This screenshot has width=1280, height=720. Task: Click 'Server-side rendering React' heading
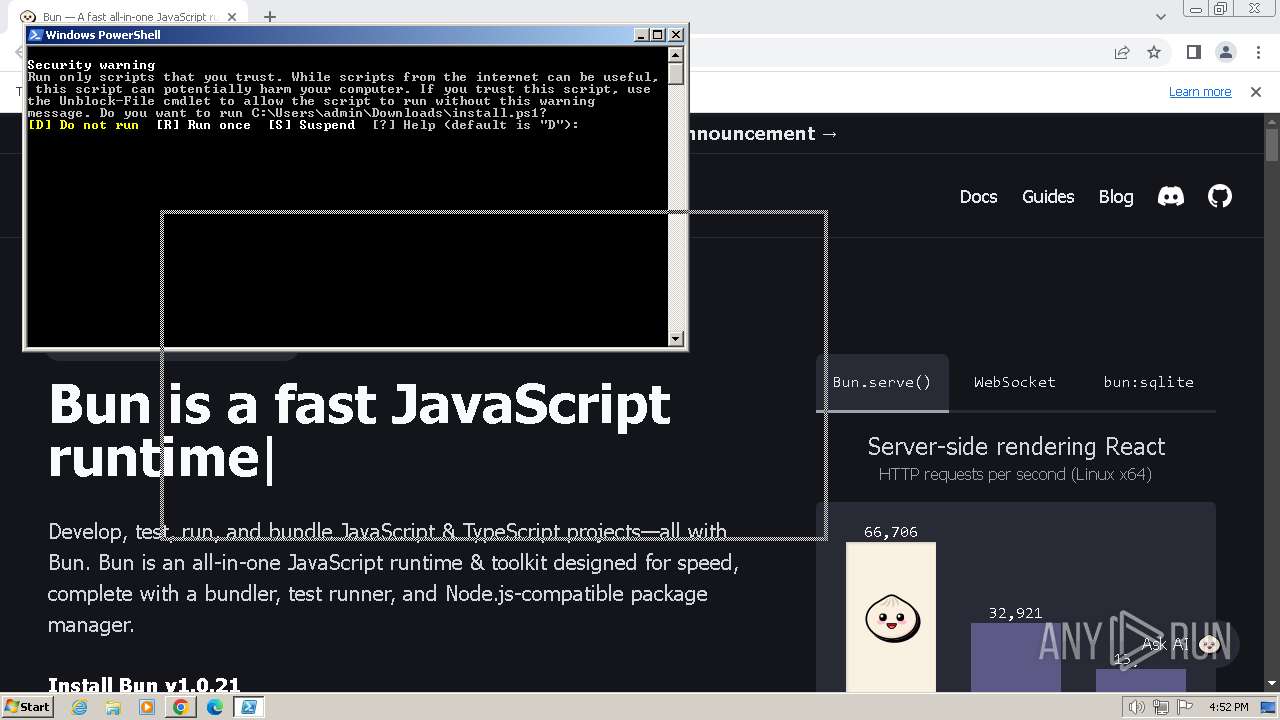click(x=1016, y=447)
